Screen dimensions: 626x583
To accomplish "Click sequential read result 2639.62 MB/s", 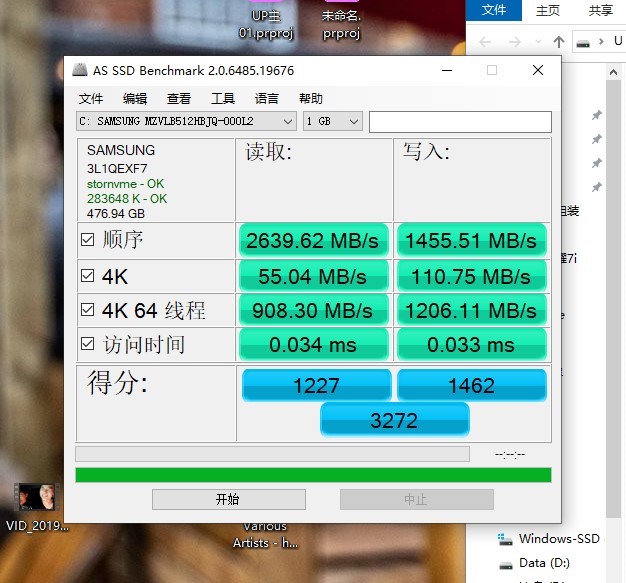I will [x=313, y=240].
